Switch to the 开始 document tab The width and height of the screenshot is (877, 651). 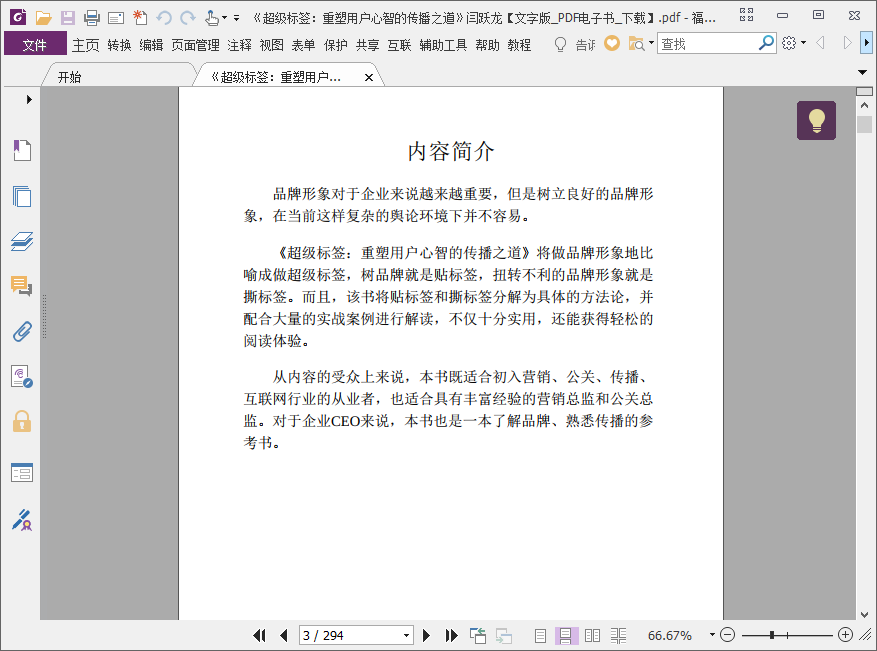[x=118, y=77]
